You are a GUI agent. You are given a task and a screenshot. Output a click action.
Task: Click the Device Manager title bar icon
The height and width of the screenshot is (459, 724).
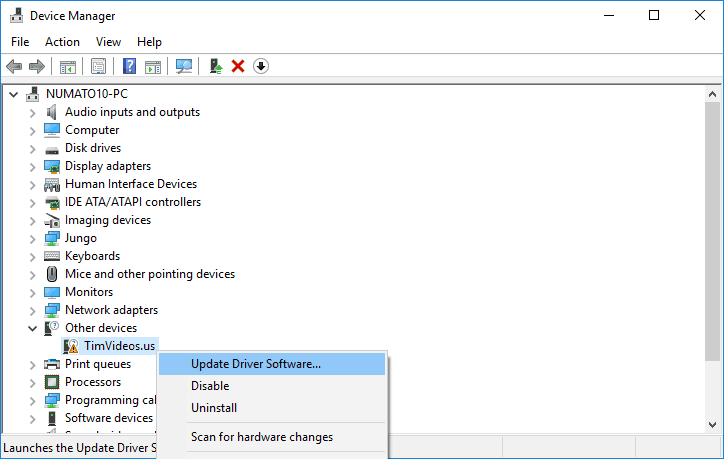coord(16,16)
